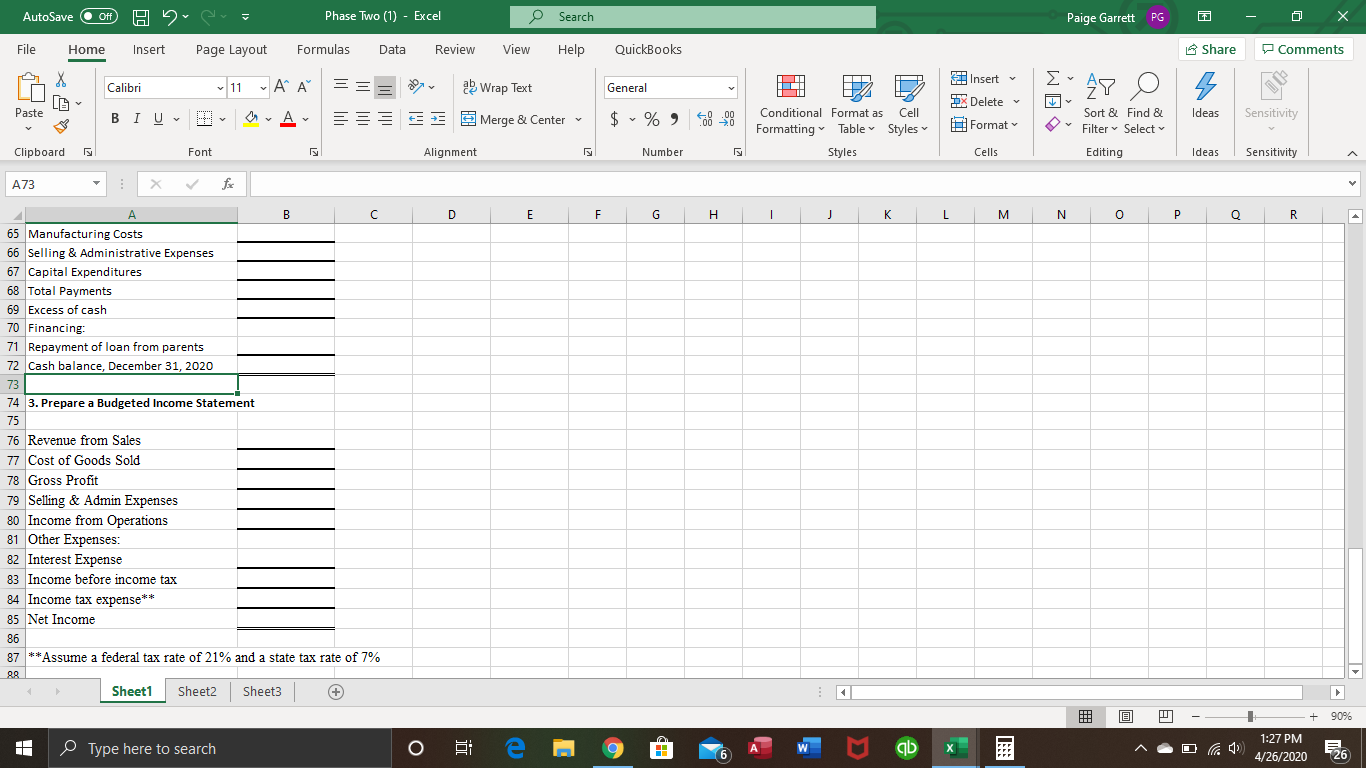Open the font size dropdown

click(263, 88)
